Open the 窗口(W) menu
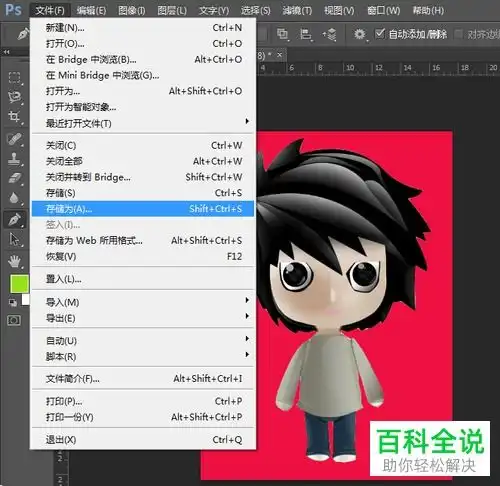The image size is (500, 486). [x=383, y=11]
